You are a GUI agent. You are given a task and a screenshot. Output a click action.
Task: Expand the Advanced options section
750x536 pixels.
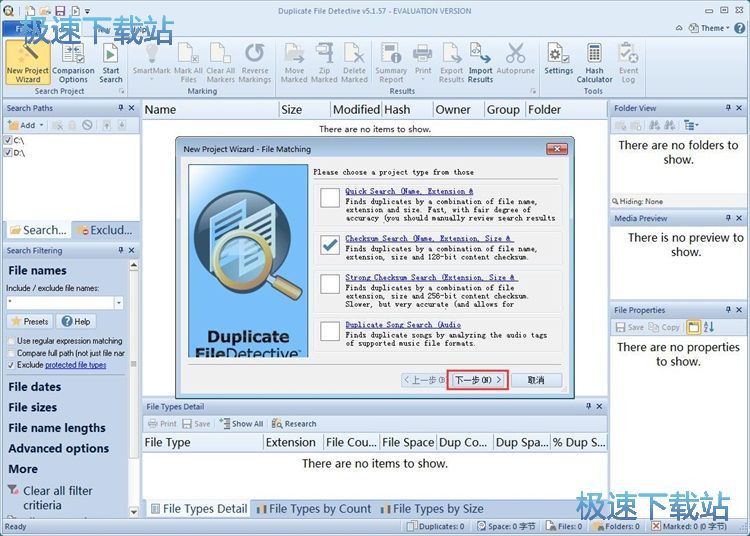point(58,448)
